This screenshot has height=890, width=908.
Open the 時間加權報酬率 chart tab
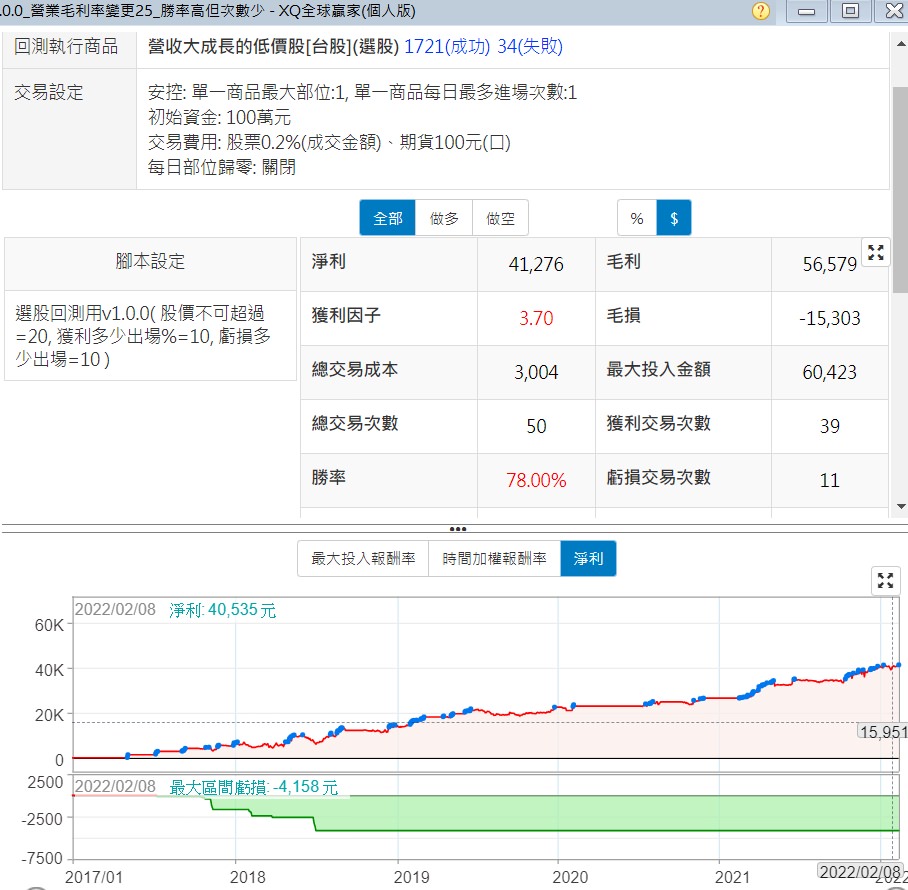coord(494,559)
